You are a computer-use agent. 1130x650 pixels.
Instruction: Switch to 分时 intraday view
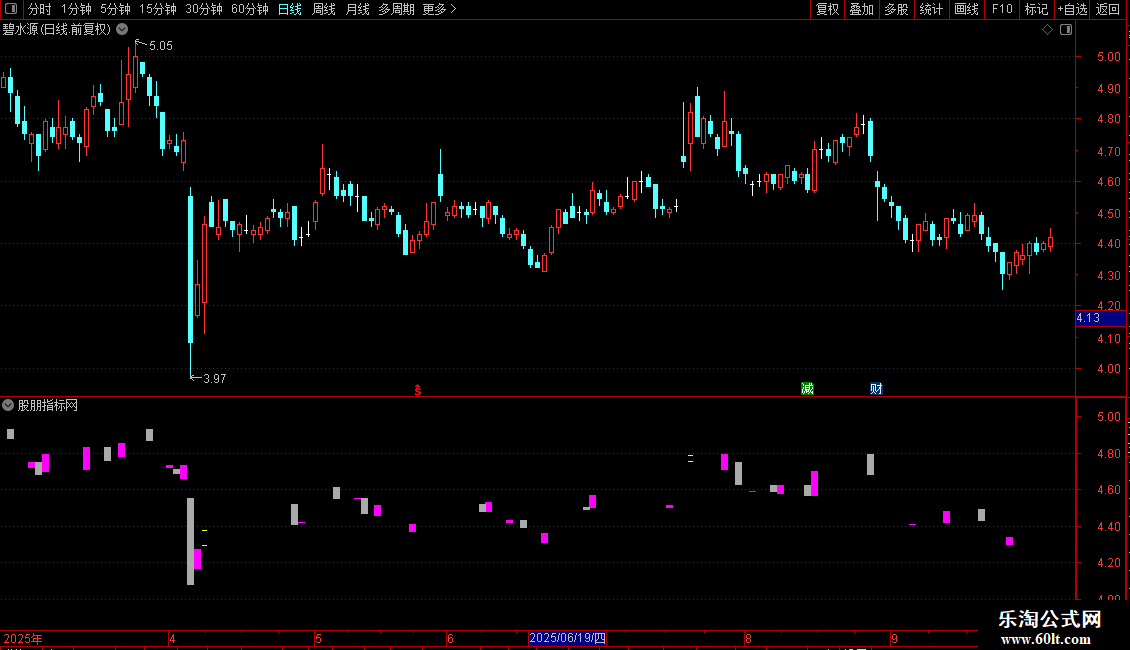[x=40, y=9]
